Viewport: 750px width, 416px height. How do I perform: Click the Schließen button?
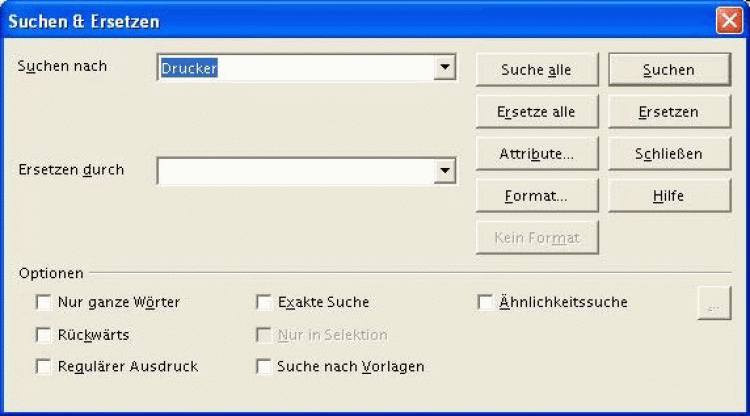point(669,154)
